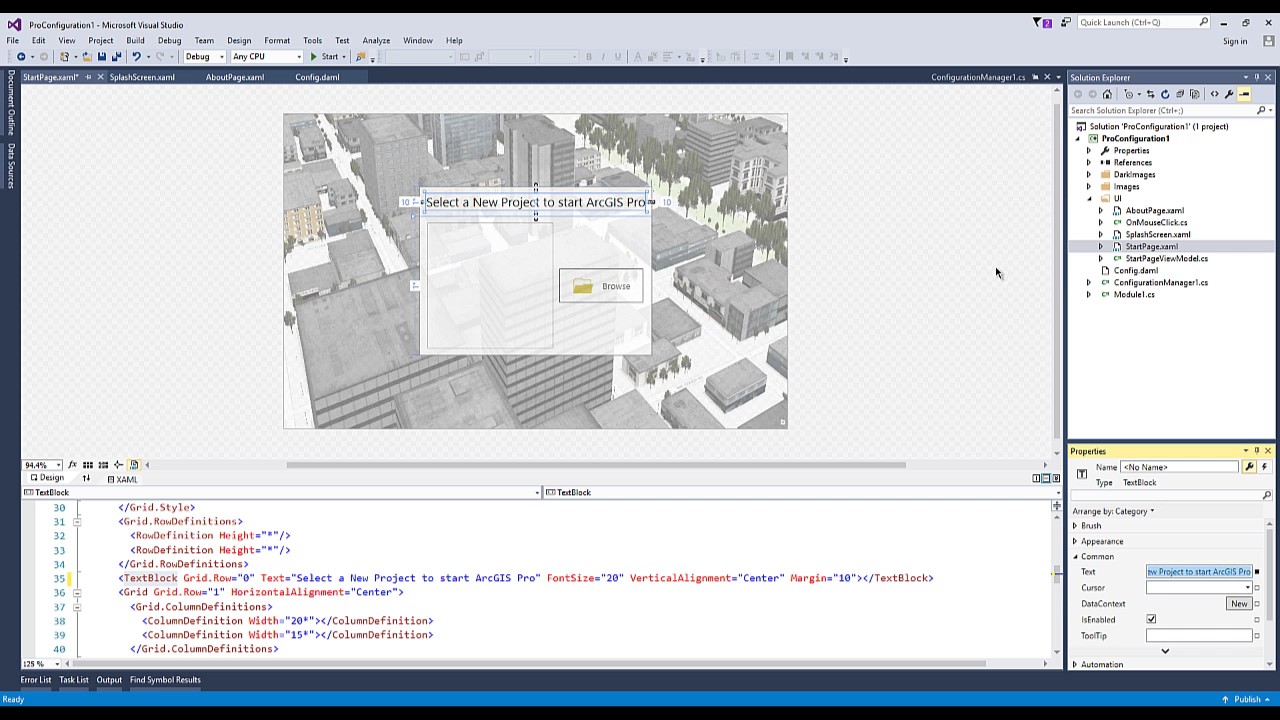Collapse the UI folder
Viewport: 1280px width, 720px height.
pos(1089,198)
